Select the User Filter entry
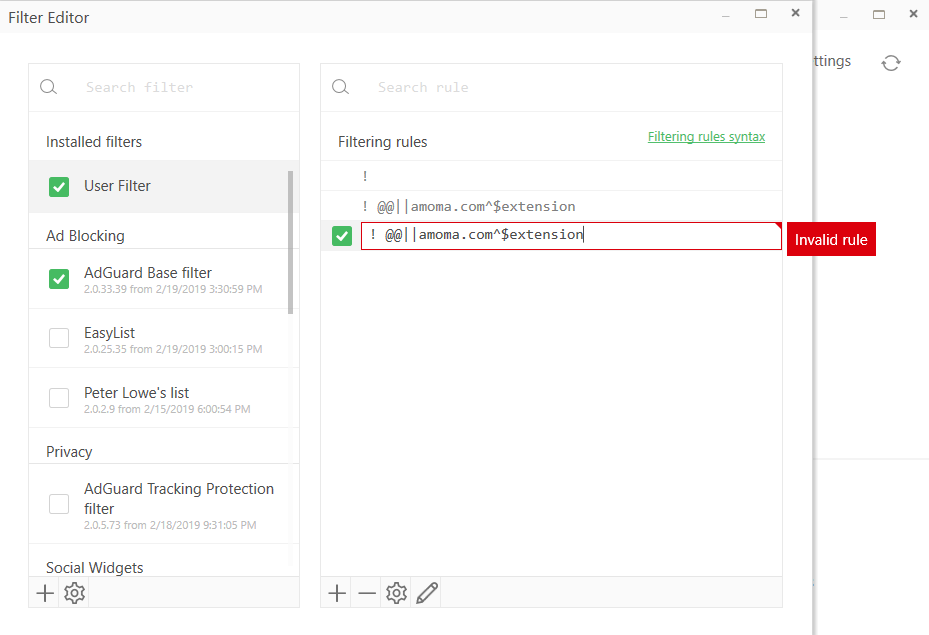 (x=164, y=186)
